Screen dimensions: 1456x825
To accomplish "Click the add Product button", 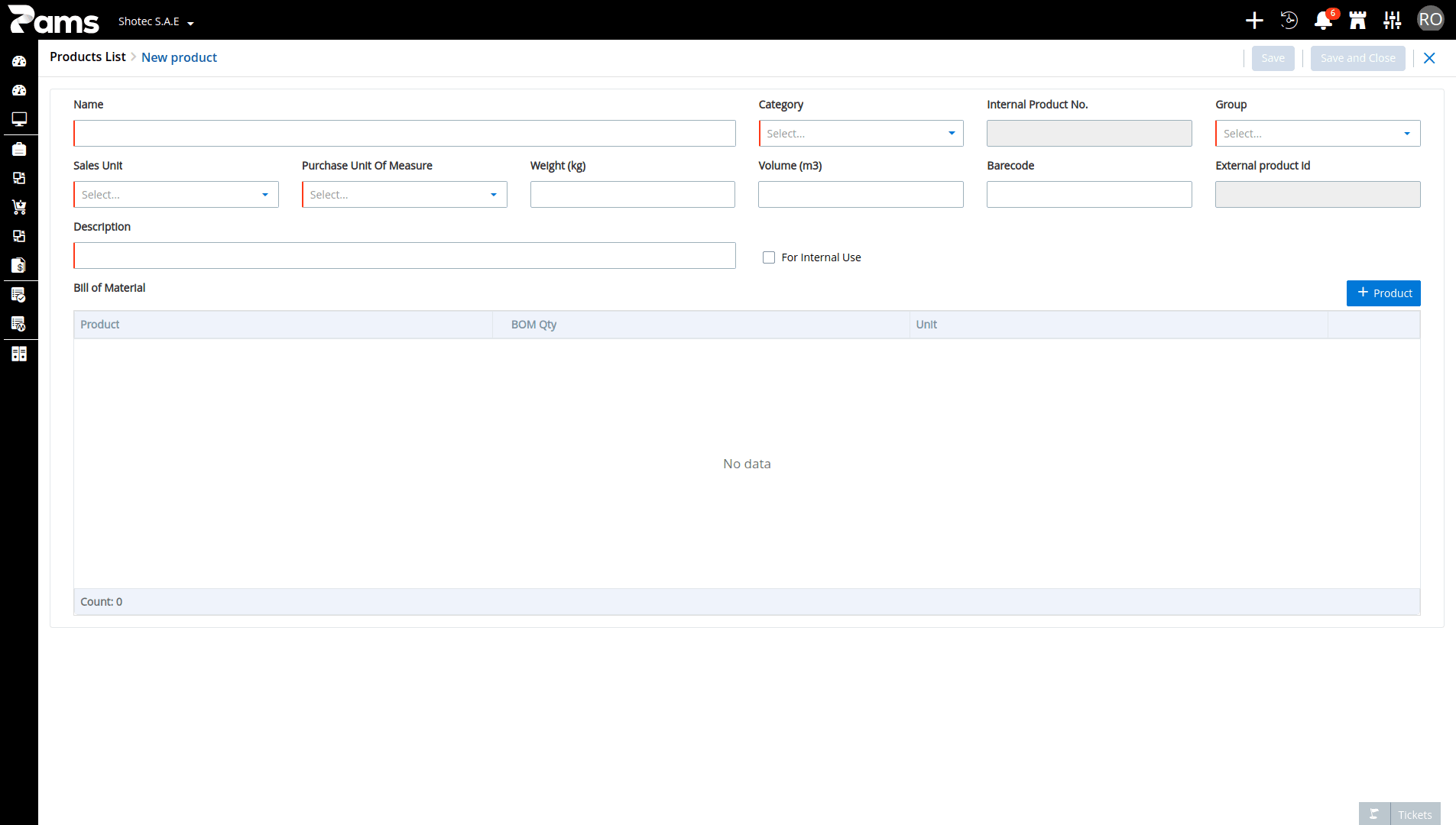I will (1383, 293).
